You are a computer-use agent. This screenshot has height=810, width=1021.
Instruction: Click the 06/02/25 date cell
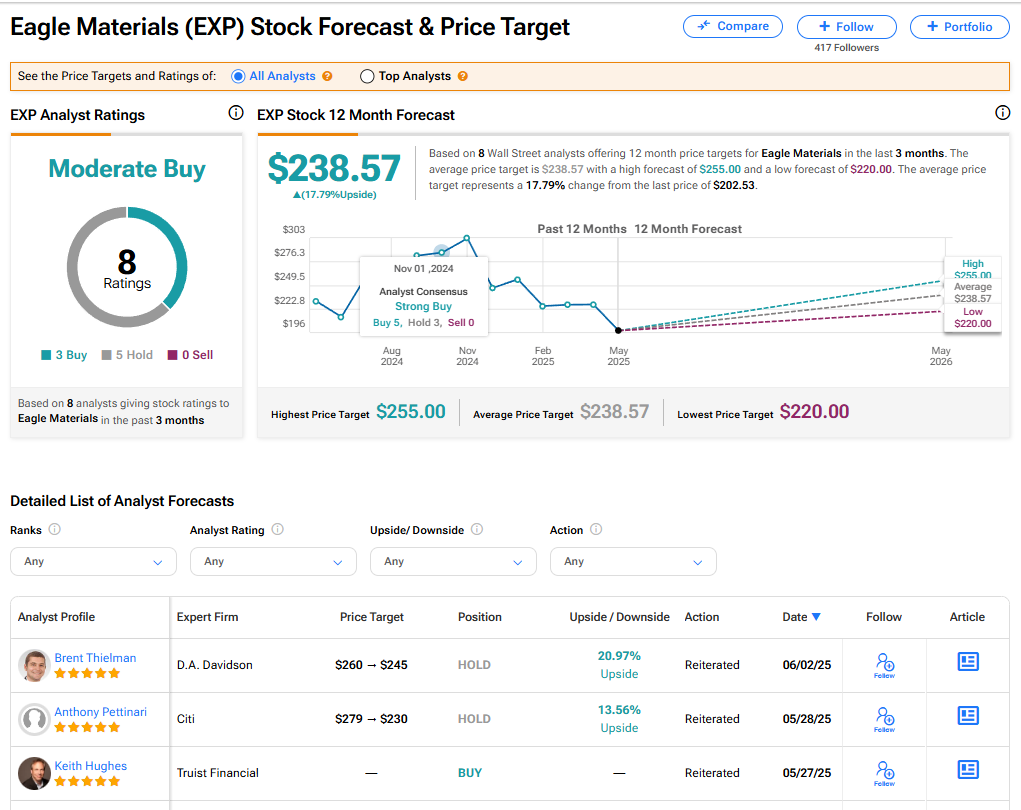click(807, 665)
